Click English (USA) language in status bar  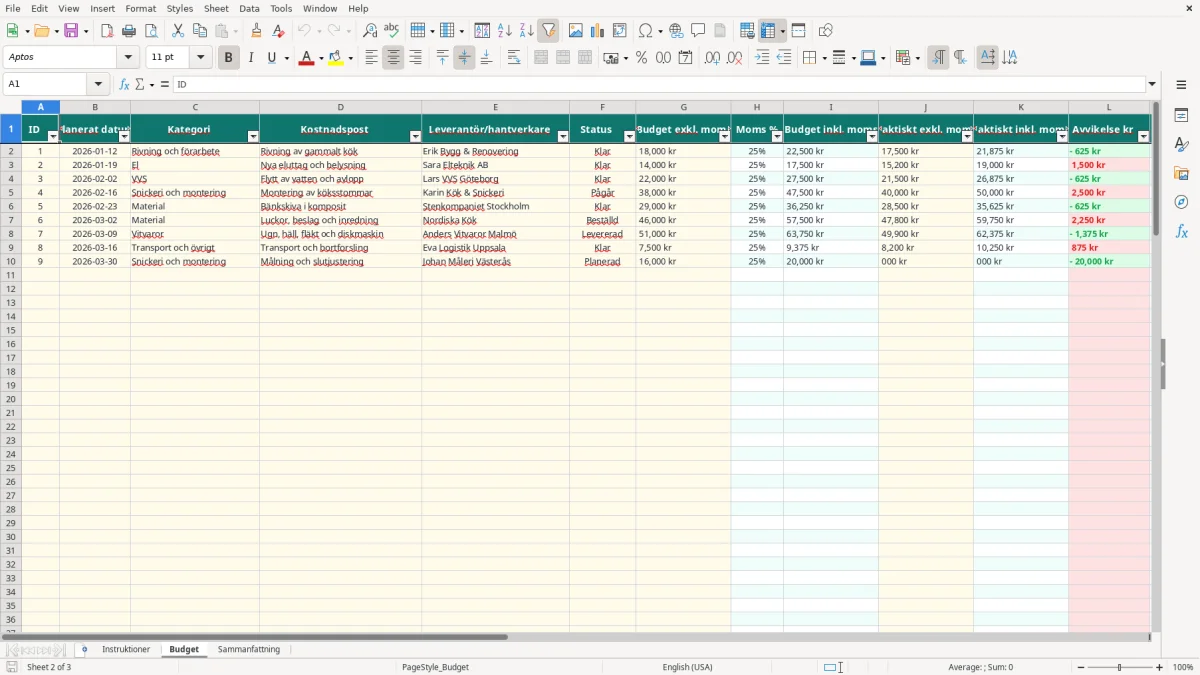(x=687, y=667)
